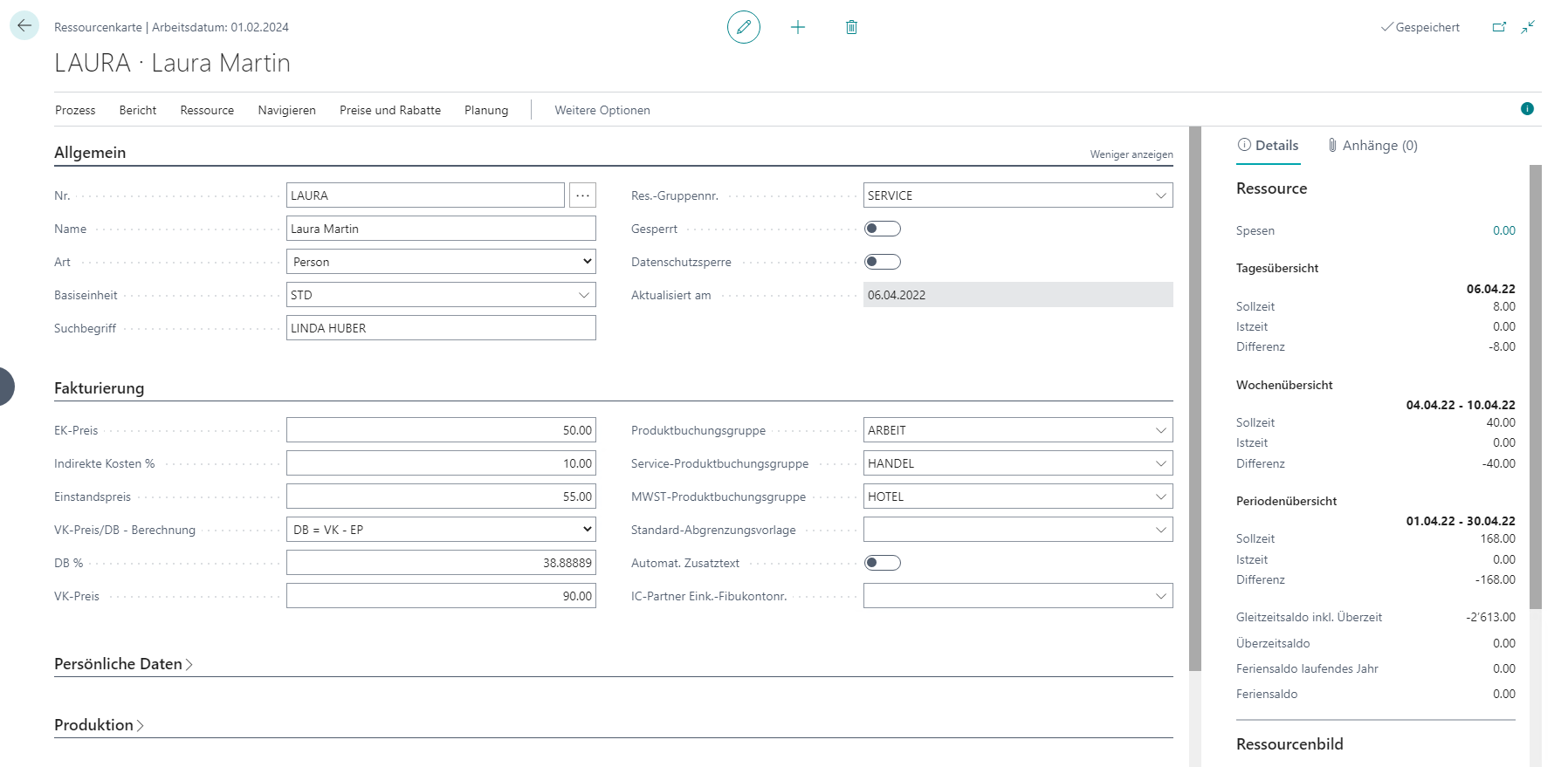1568x767 pixels.
Task: Click the main page vertical scrollbar
Action: click(x=1195, y=399)
